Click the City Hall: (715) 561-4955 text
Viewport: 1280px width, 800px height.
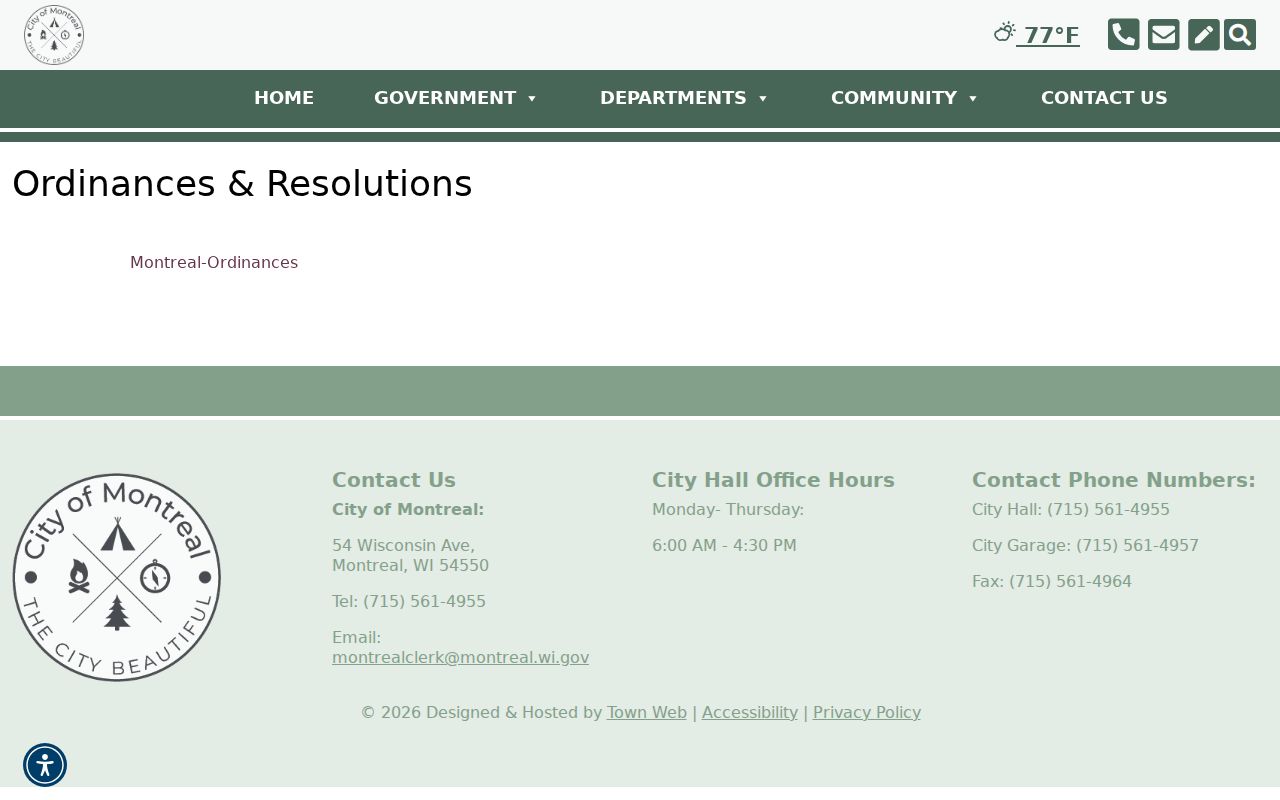(1071, 510)
